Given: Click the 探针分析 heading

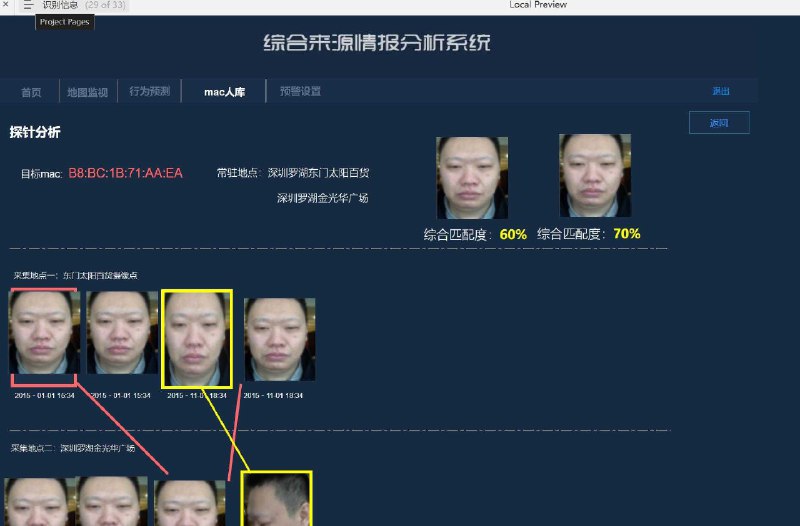Looking at the screenshot, I should (35, 132).
